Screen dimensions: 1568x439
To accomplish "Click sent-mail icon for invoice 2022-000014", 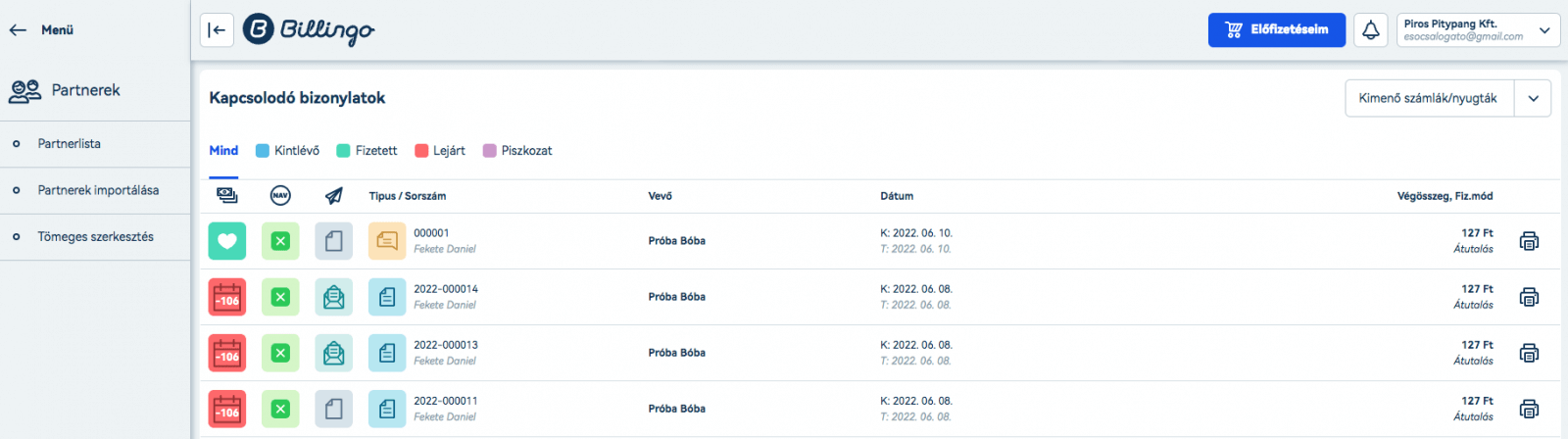I will (x=334, y=297).
